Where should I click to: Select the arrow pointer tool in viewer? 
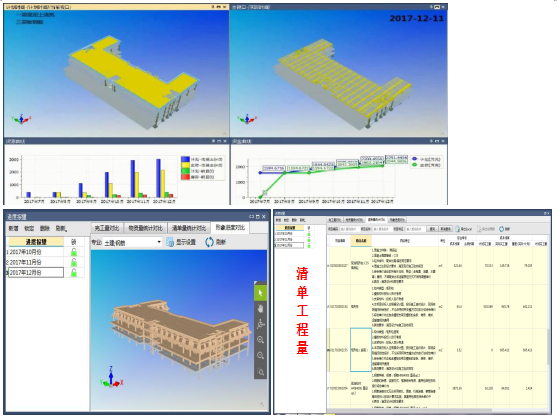click(260, 293)
